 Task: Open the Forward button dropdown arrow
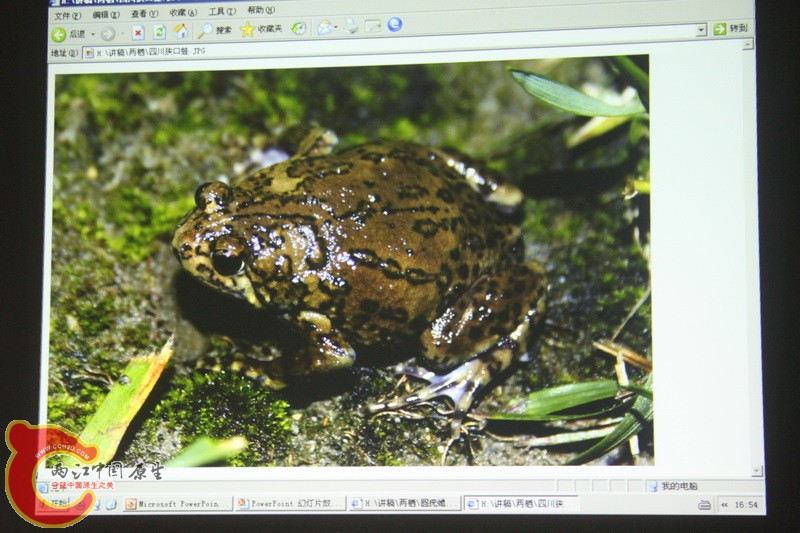[x=122, y=34]
